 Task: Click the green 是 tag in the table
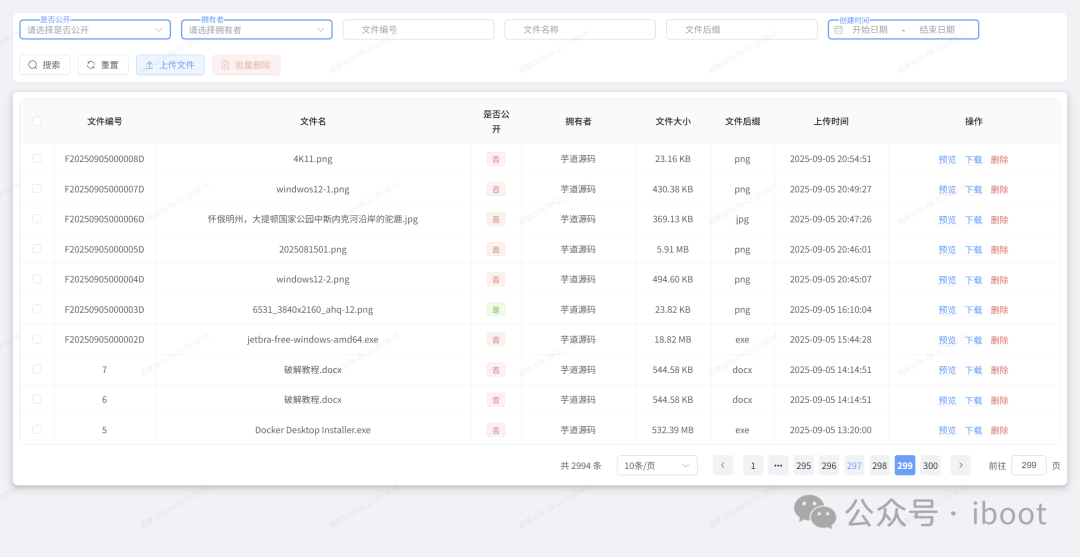[x=496, y=309]
